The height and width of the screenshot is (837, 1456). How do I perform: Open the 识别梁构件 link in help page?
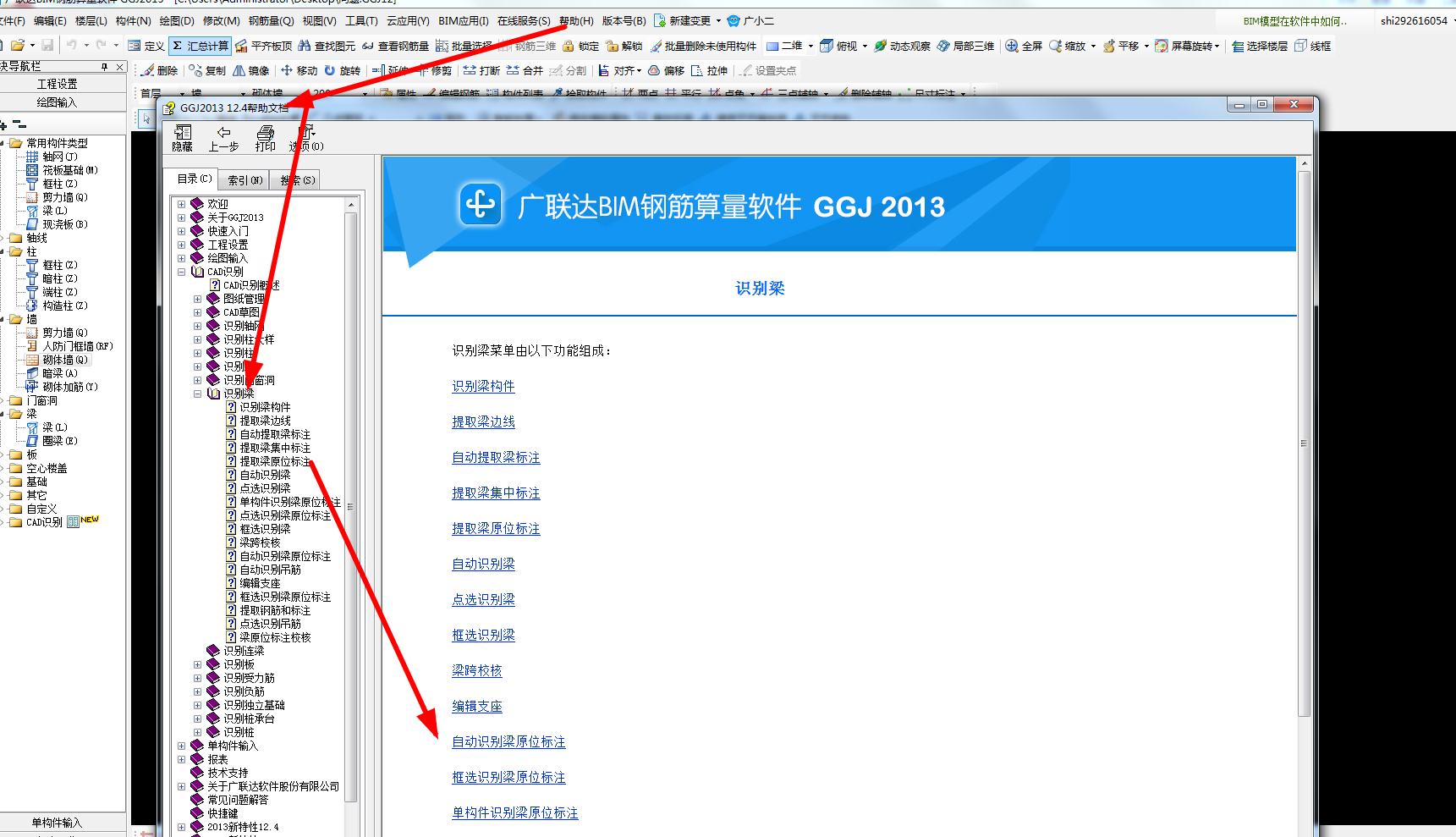483,386
